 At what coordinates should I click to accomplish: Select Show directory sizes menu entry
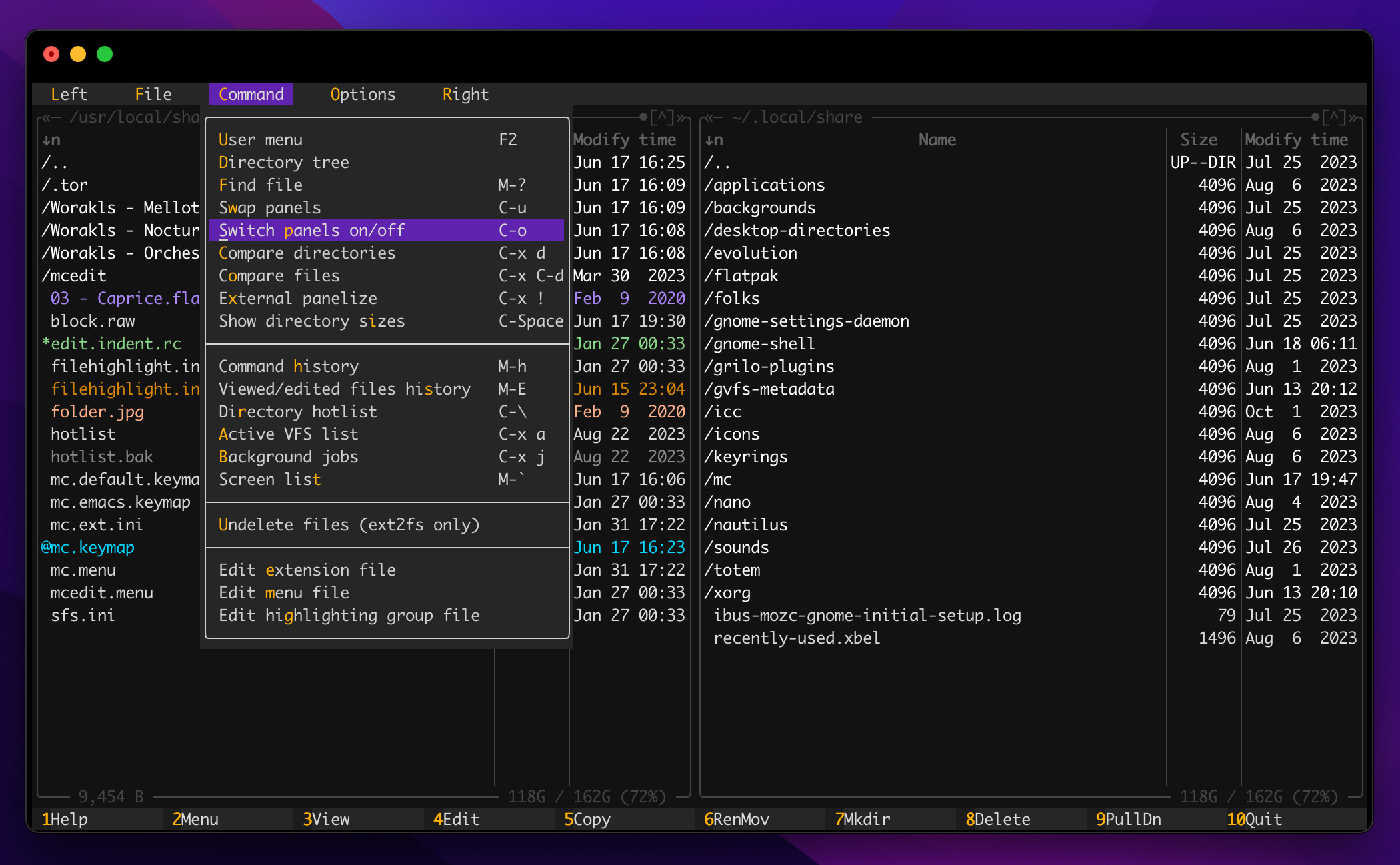pyautogui.click(x=311, y=321)
